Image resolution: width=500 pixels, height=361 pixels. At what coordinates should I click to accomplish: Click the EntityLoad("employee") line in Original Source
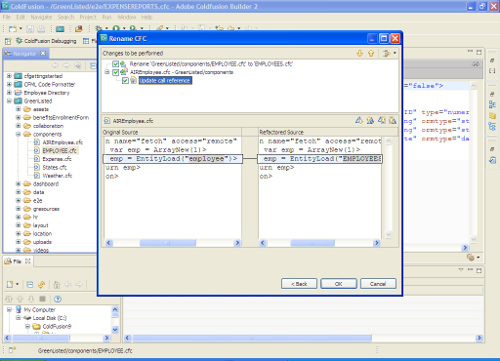173,159
